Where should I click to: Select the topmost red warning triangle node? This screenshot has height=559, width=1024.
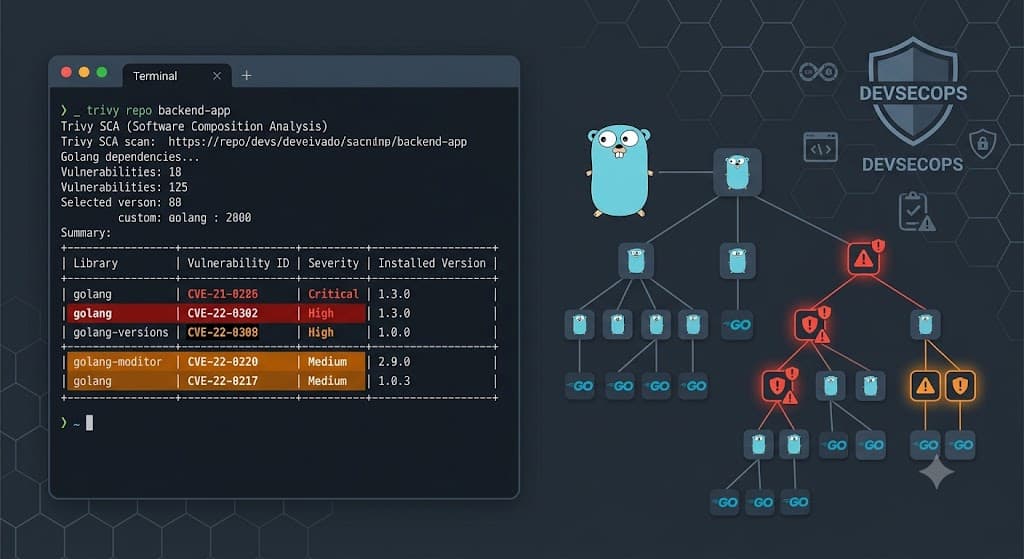[864, 259]
